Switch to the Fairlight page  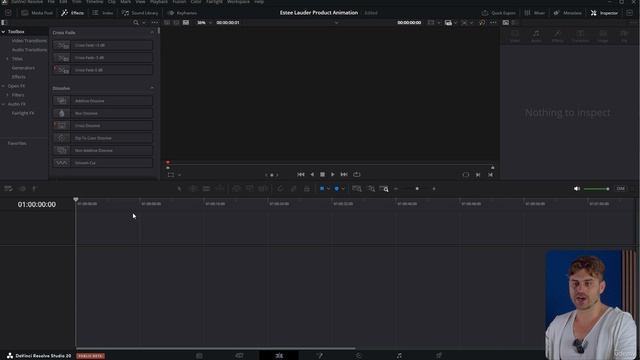coord(399,356)
